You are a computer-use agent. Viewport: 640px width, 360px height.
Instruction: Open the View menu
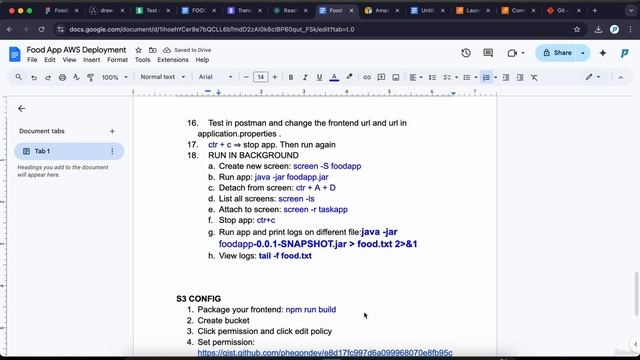coord(69,60)
